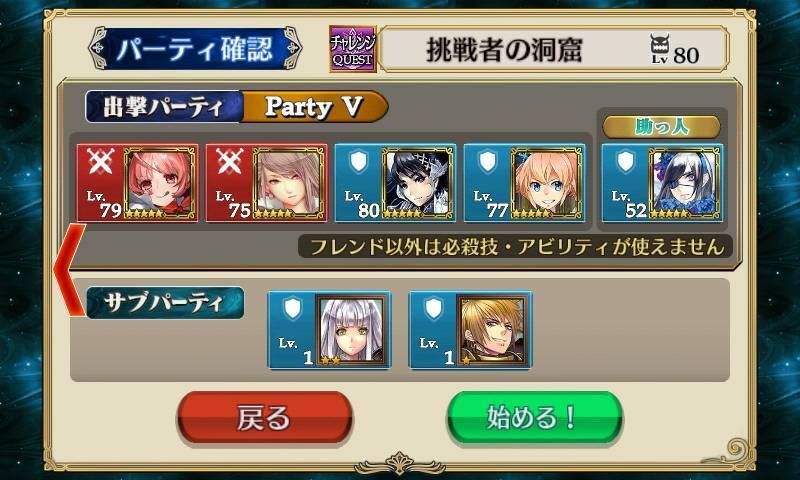Click the crossed swords icon on Lv. 79 card
Image resolution: width=800 pixels, height=480 pixels.
pyautogui.click(x=100, y=162)
